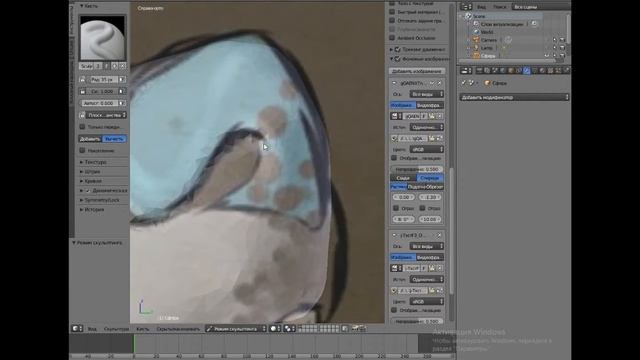Click the Добавить изображение button
The width and height of the screenshot is (640, 360).
(417, 71)
